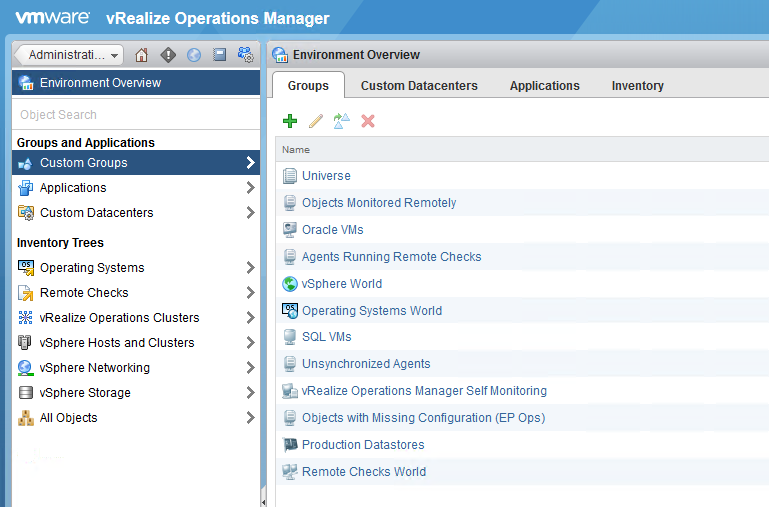This screenshot has height=507, width=769.
Task: Expand the Custom Groups chevron
Action: point(250,163)
